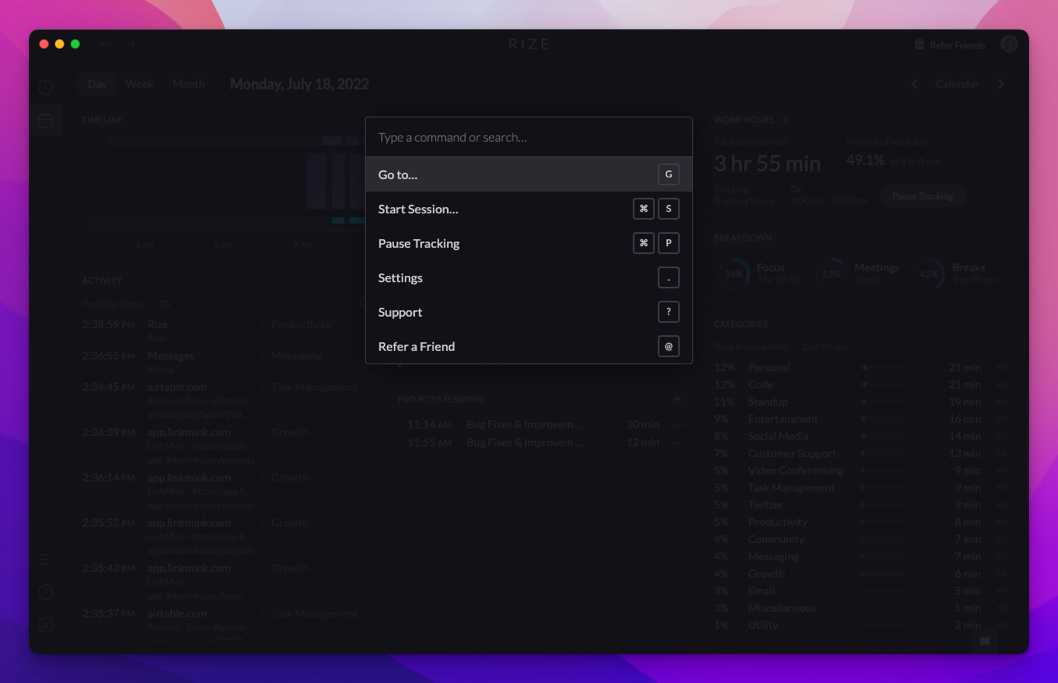Click the Breaks 42% ring in Breakdown

(x=929, y=274)
